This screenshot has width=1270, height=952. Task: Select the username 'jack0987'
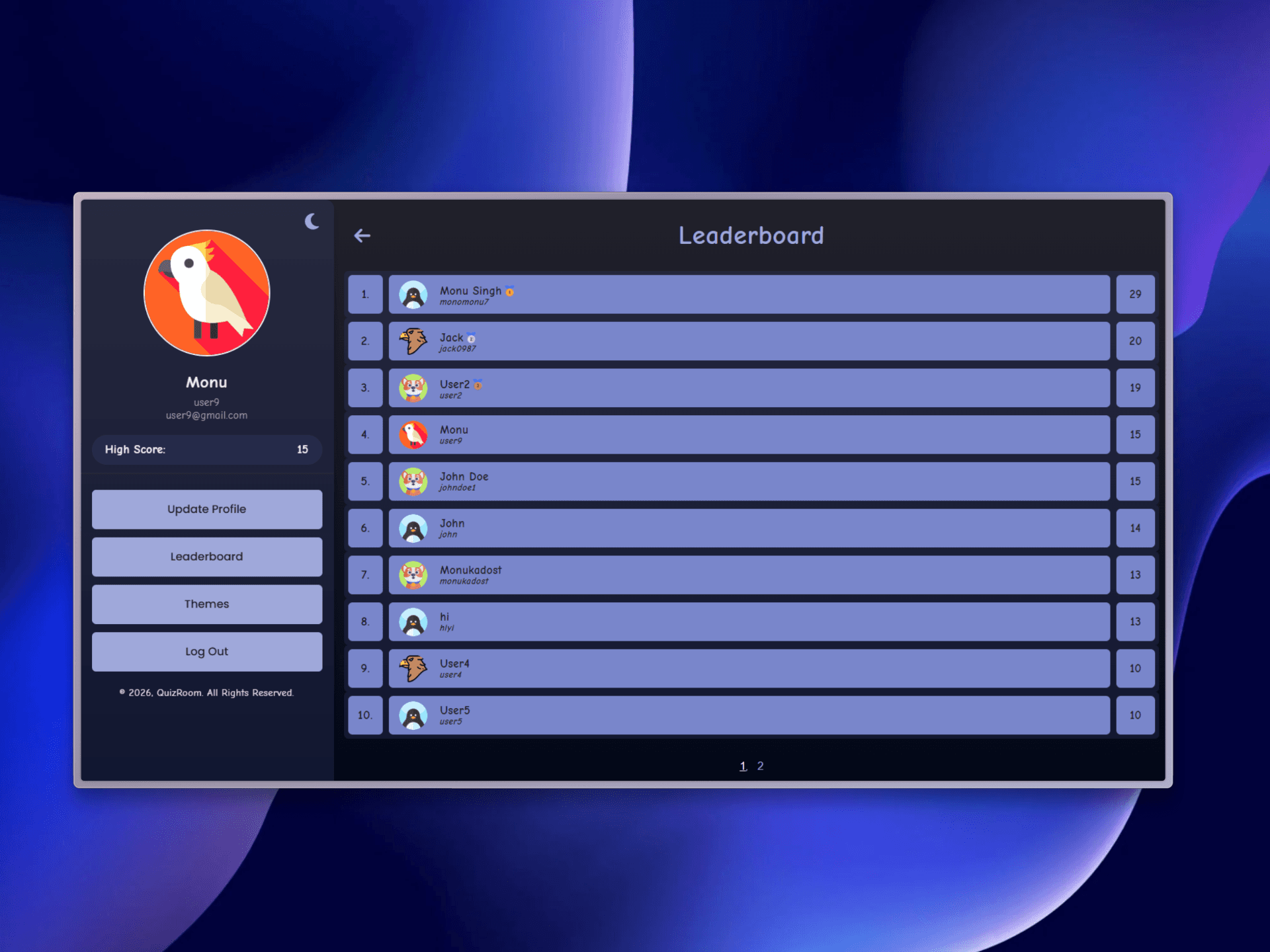[x=457, y=349]
